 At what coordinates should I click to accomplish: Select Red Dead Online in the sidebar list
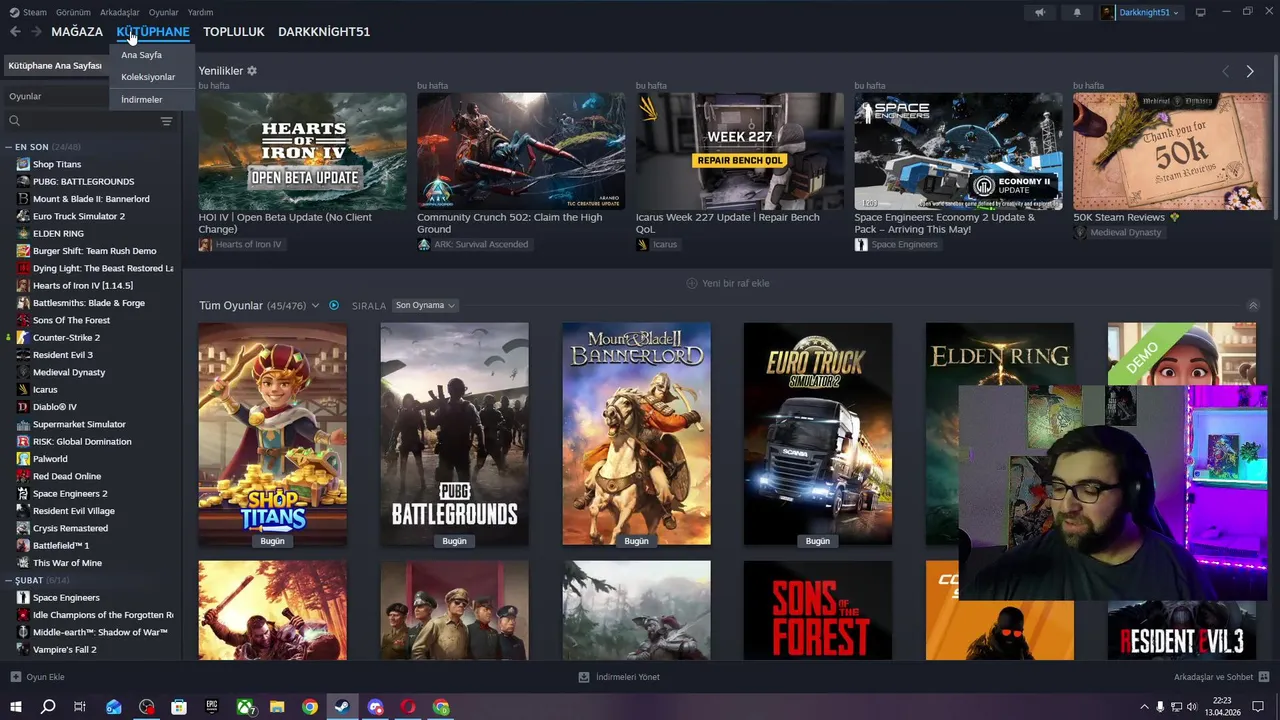click(67, 476)
